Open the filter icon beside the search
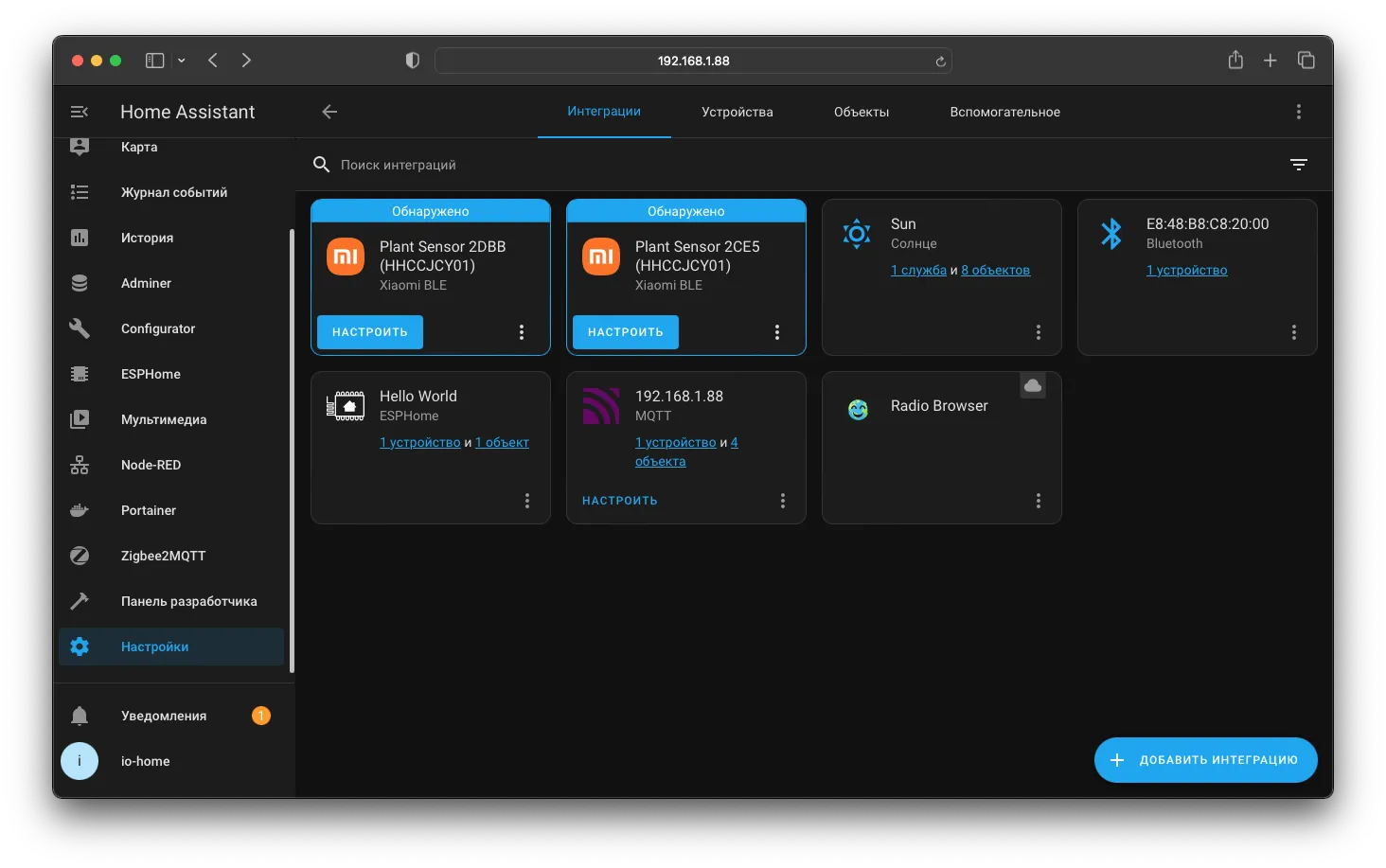 click(1299, 165)
